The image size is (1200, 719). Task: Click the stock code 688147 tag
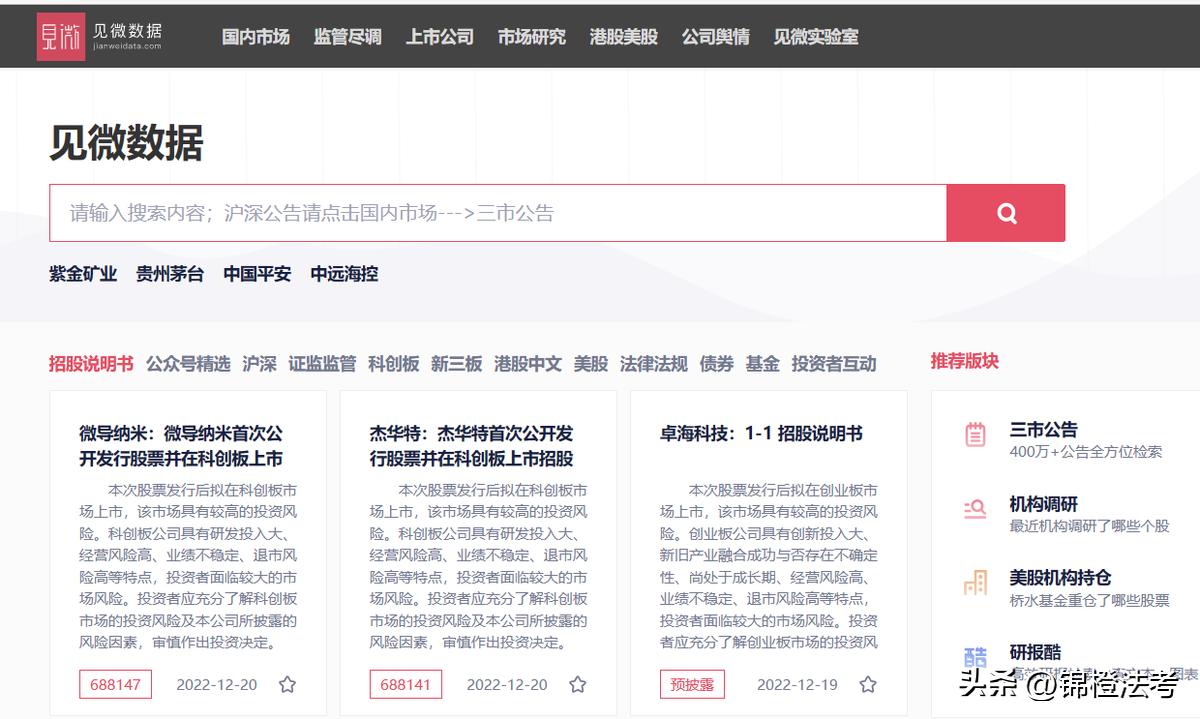pyautogui.click(x=113, y=684)
